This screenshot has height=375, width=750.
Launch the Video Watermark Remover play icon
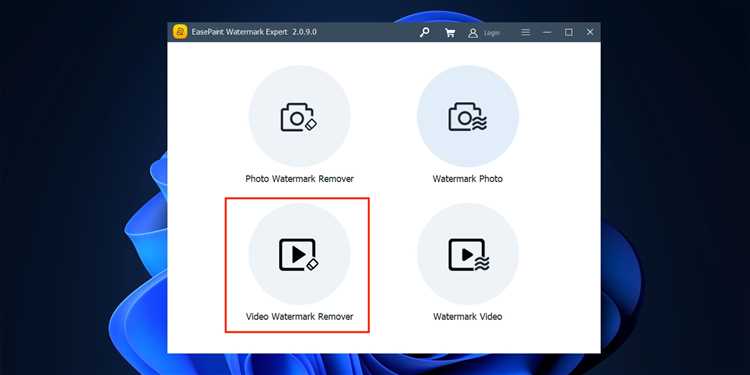pos(299,254)
